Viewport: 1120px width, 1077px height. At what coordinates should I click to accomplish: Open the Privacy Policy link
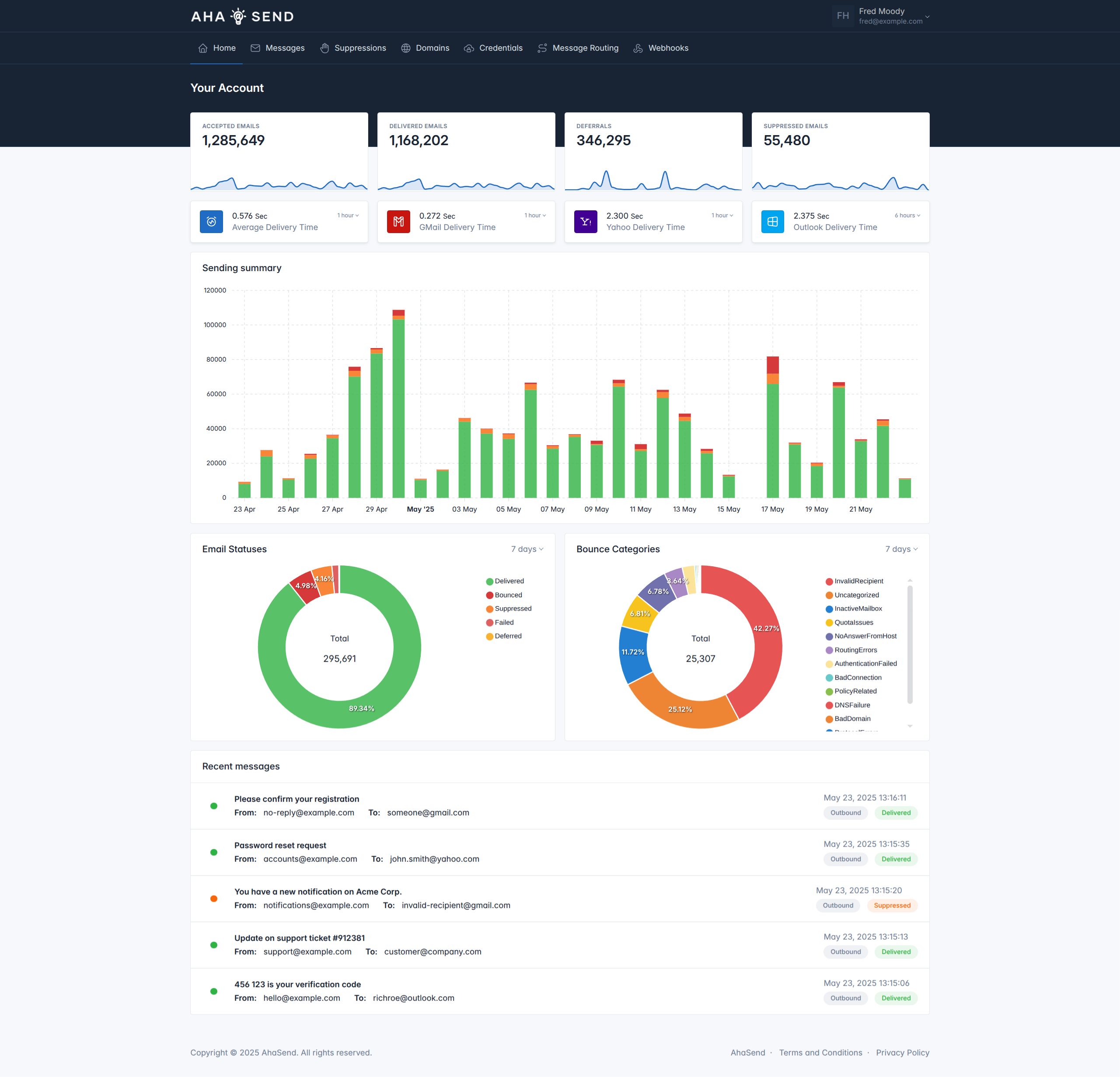point(902,1053)
